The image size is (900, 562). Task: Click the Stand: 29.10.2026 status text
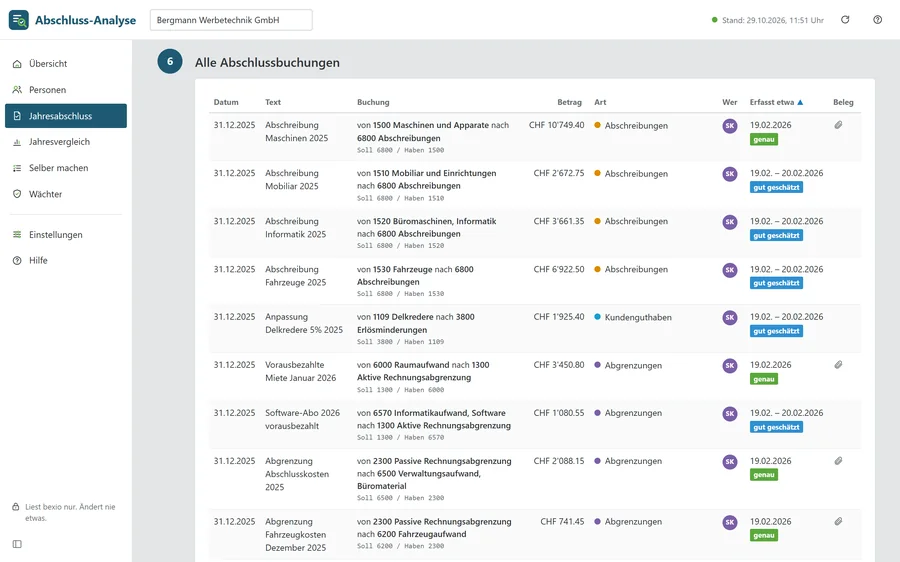773,20
